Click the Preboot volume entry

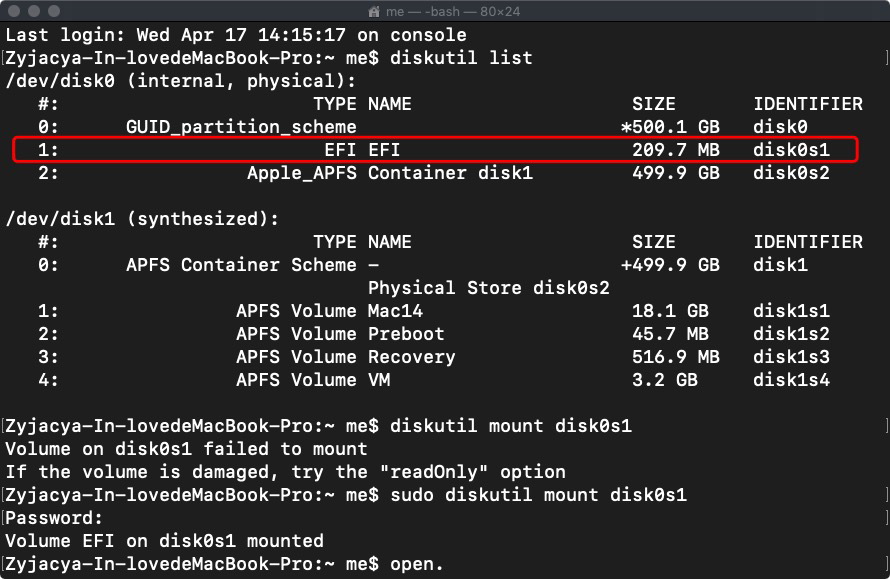point(405,334)
